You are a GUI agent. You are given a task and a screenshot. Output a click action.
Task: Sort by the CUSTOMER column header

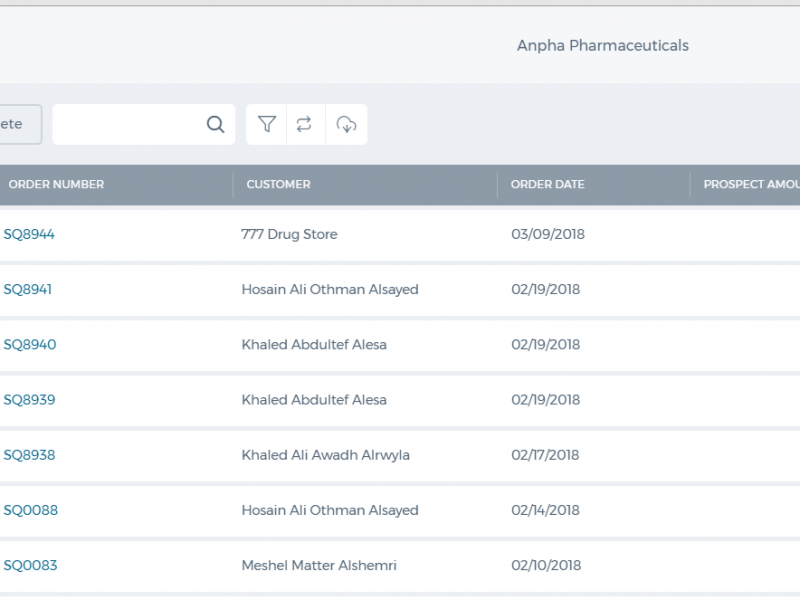(278, 184)
